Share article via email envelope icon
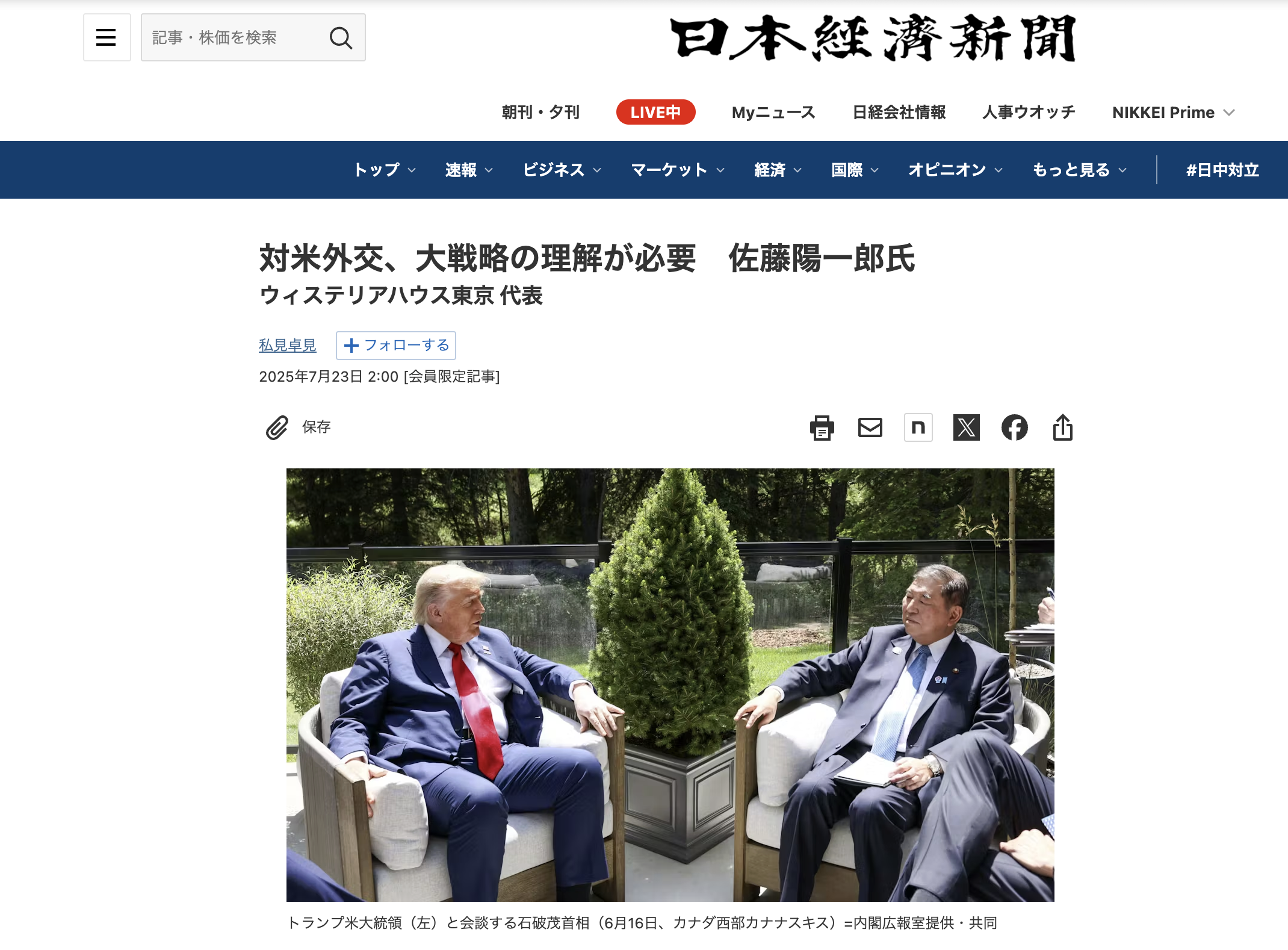This screenshot has height=950, width=1288. [x=870, y=427]
